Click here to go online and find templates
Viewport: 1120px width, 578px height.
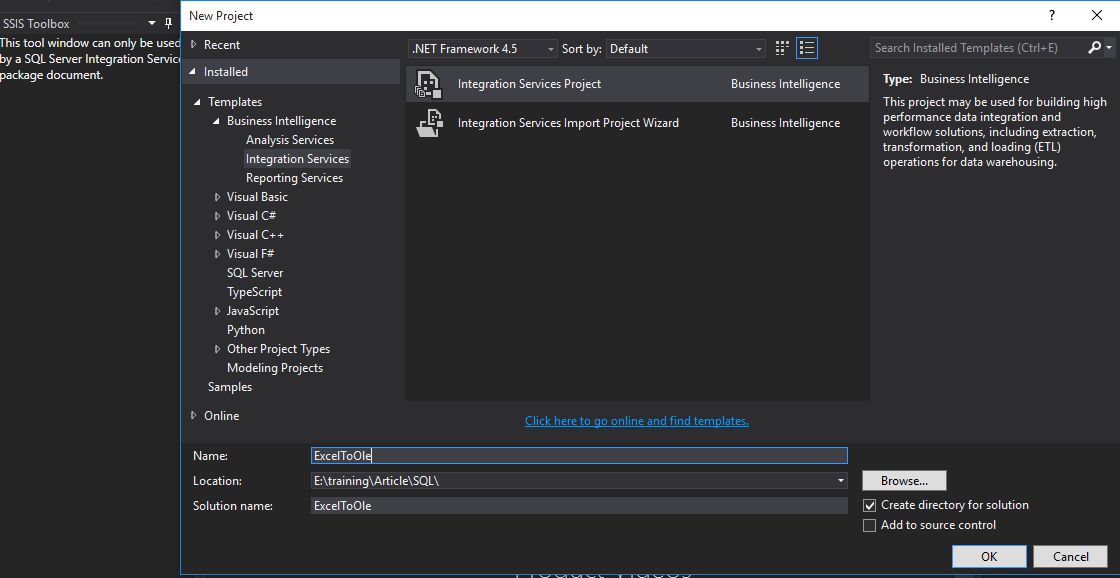click(637, 420)
